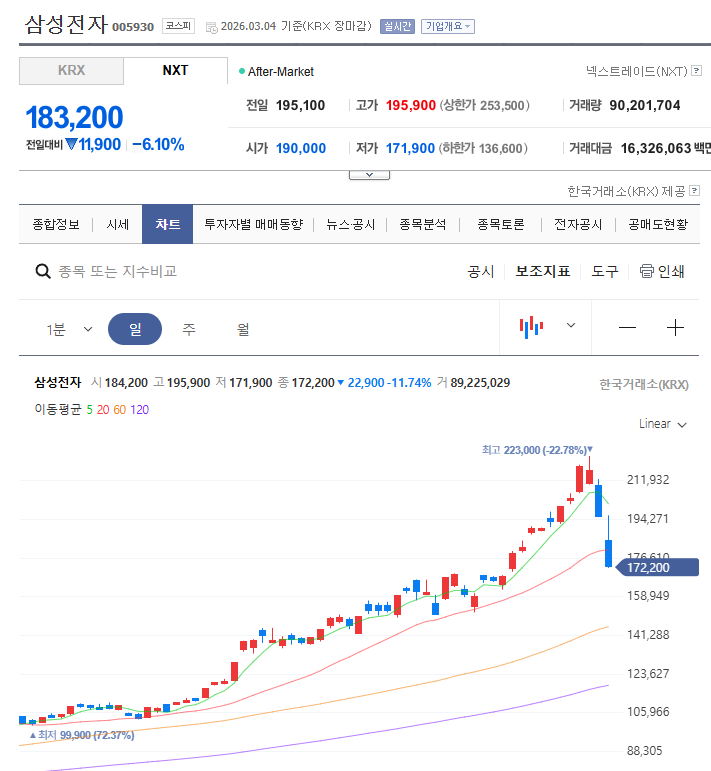Select the NXT exchange tab
The image size is (711, 771).
175,70
